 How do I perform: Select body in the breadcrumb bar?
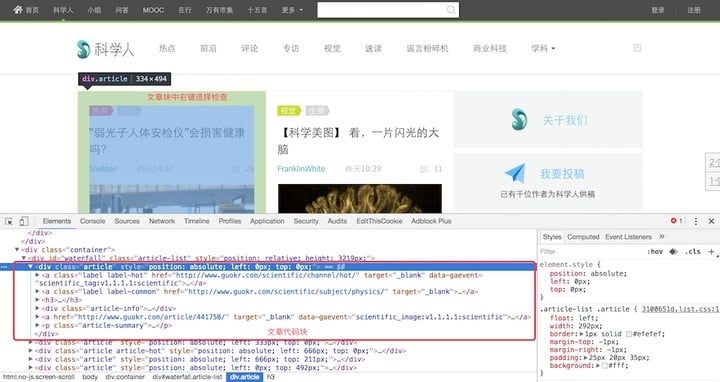tap(90, 377)
